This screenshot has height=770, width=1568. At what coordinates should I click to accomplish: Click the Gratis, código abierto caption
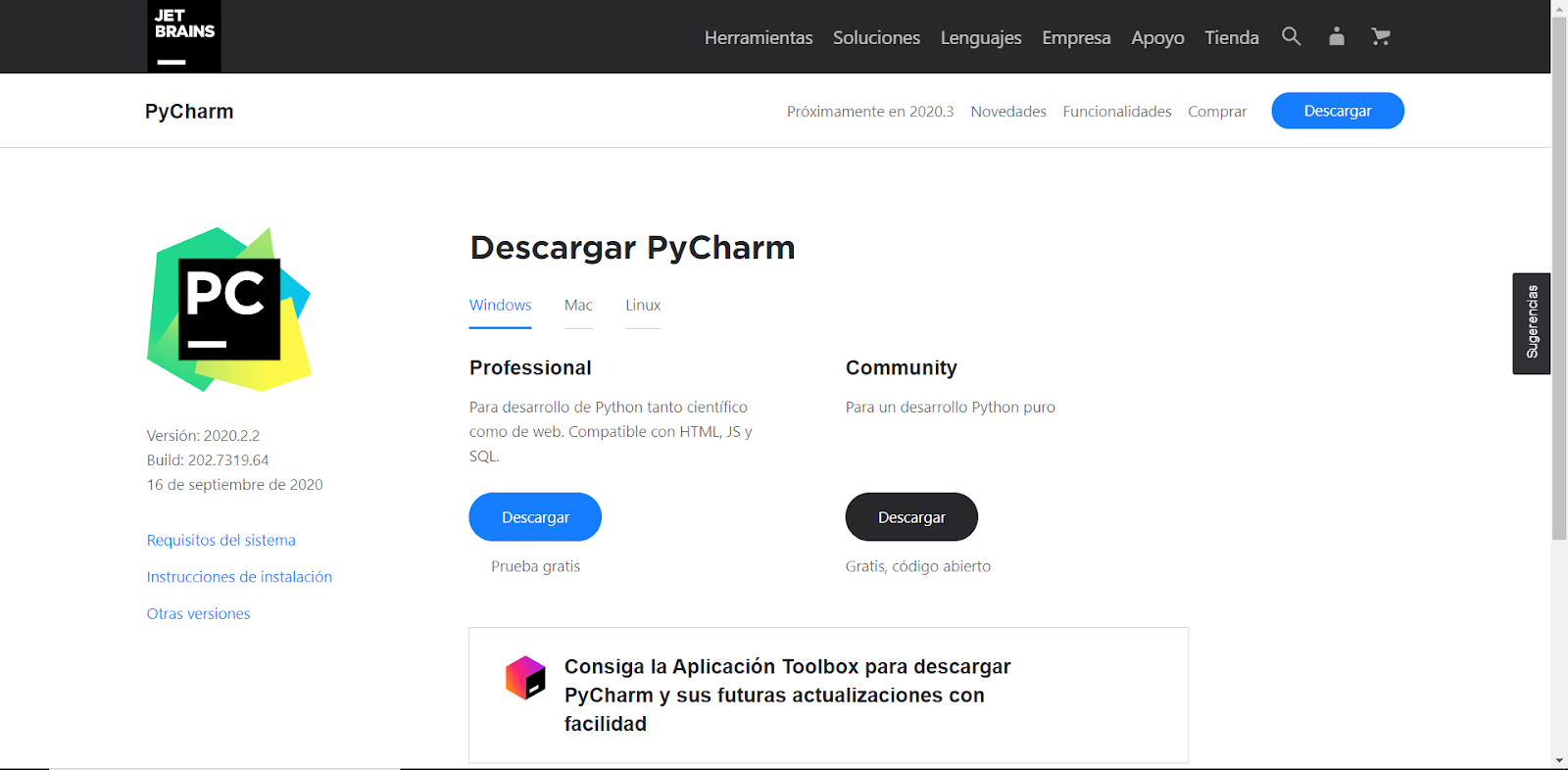coord(918,566)
